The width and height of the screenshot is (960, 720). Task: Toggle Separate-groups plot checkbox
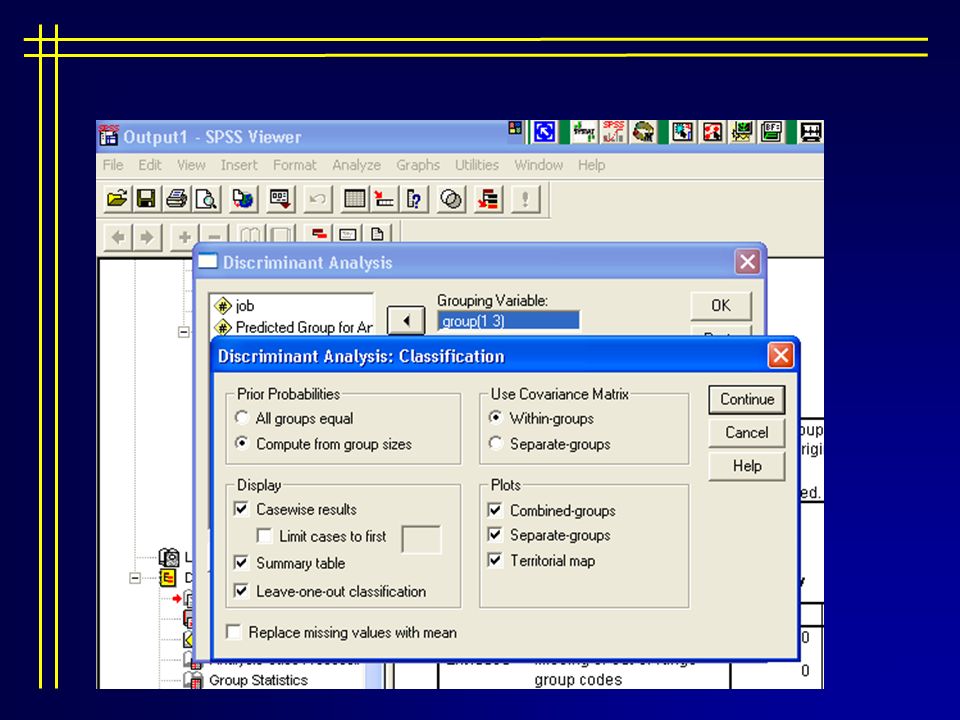pyautogui.click(x=495, y=534)
